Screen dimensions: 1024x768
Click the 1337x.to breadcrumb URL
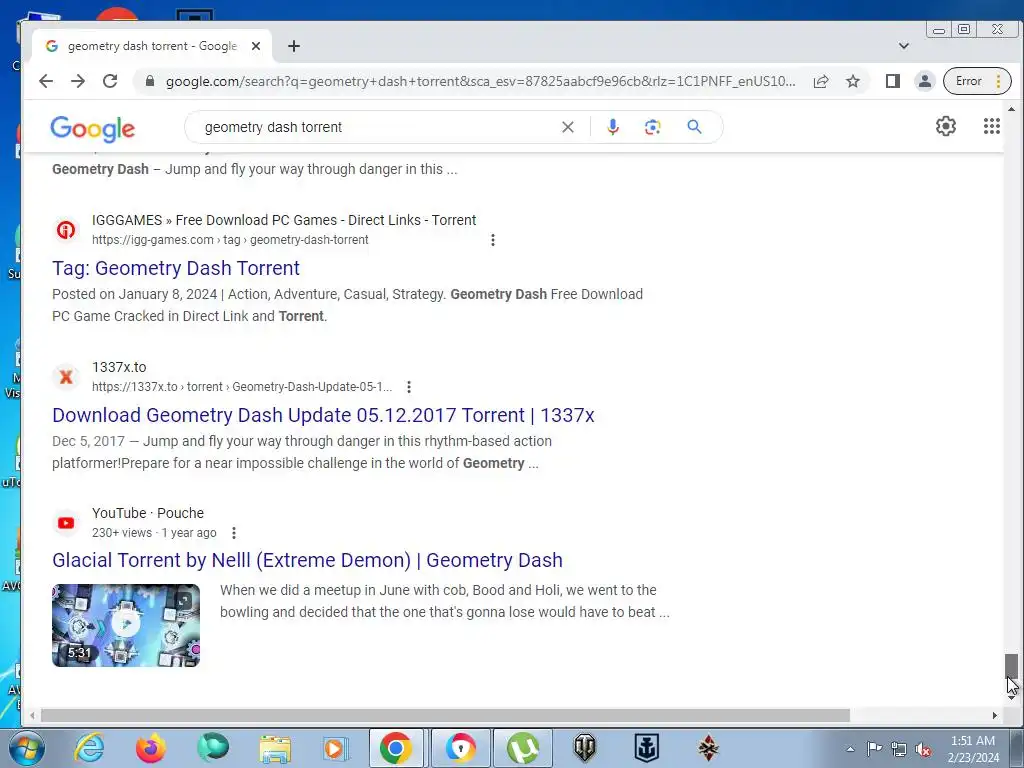(242, 387)
